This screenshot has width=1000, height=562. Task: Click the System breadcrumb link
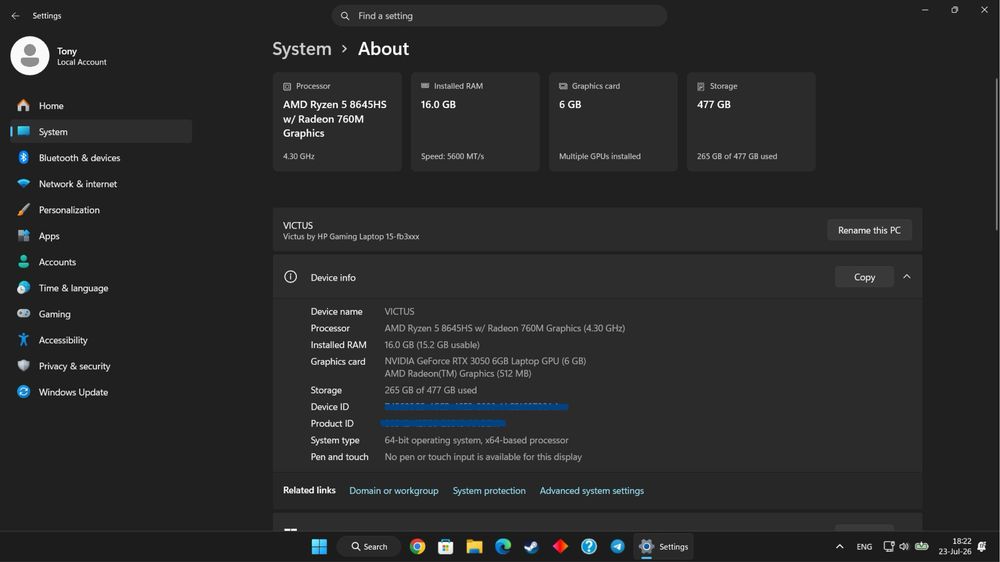[x=302, y=49]
